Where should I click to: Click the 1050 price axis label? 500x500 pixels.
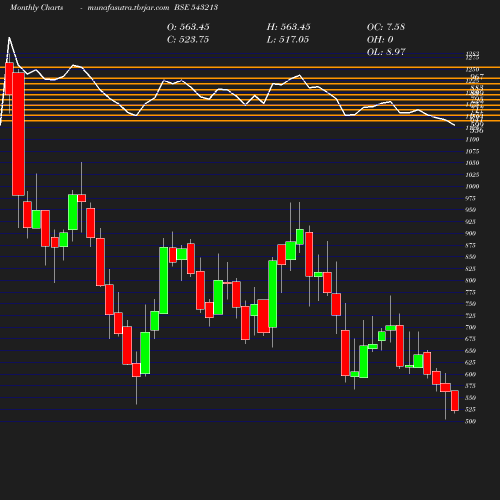472,163
